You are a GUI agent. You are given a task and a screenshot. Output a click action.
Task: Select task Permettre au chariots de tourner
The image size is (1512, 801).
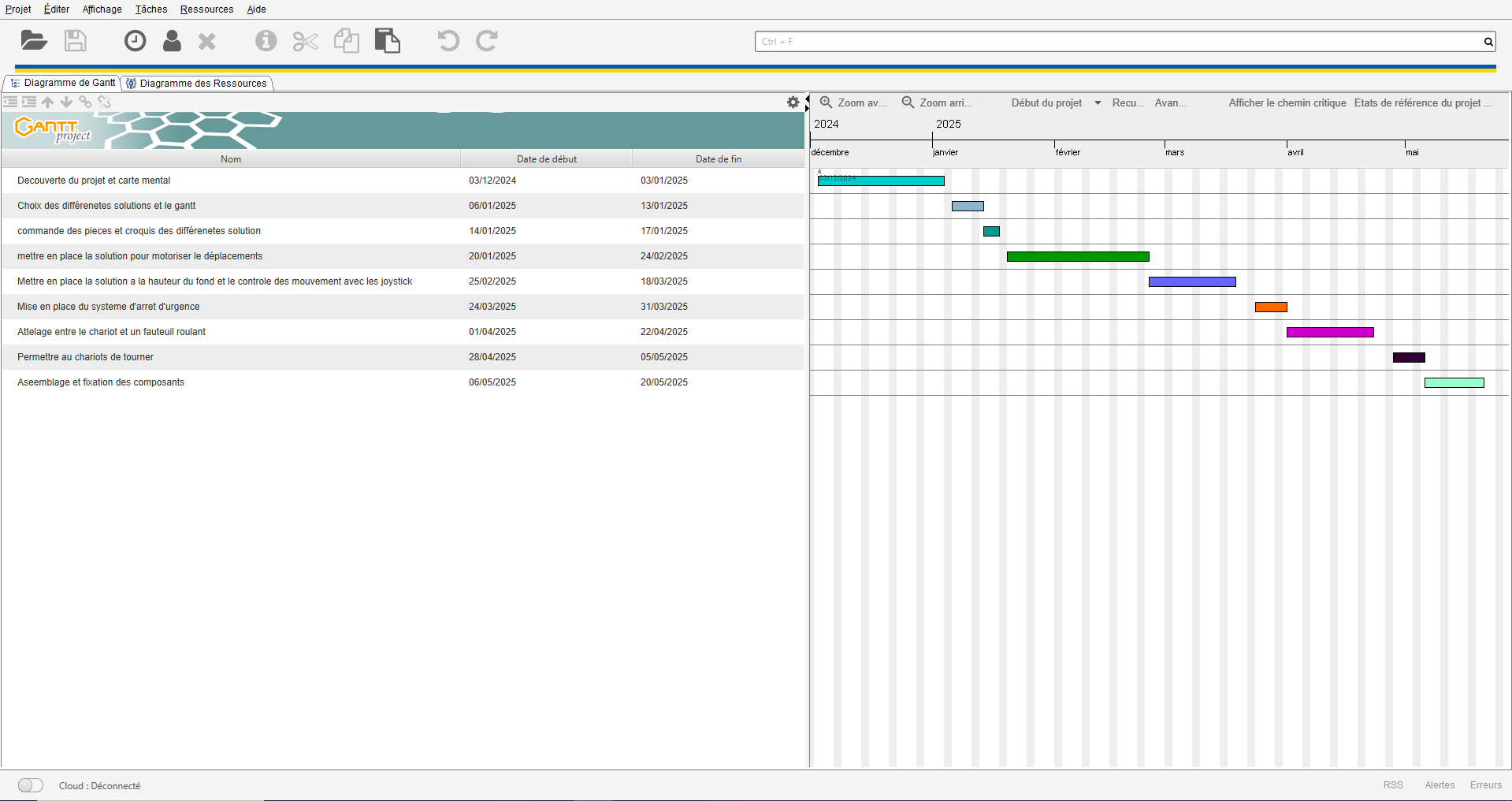(x=85, y=357)
